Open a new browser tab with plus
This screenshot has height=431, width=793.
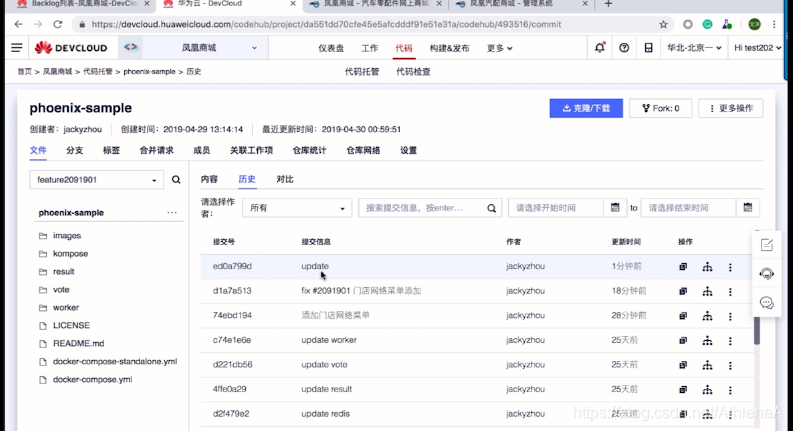(608, 4)
